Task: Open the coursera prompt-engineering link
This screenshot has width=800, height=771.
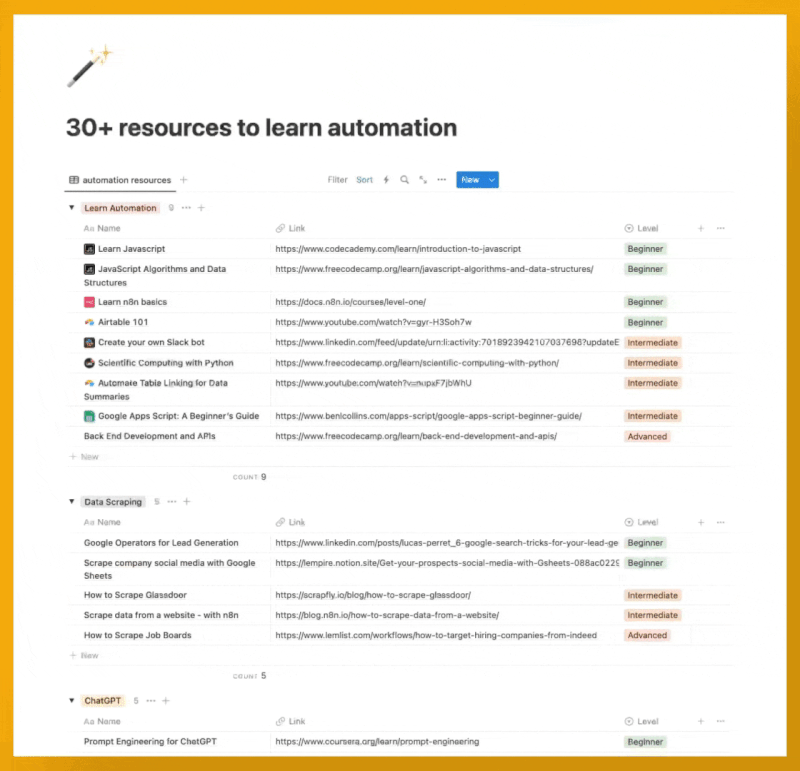Action: 377,741
